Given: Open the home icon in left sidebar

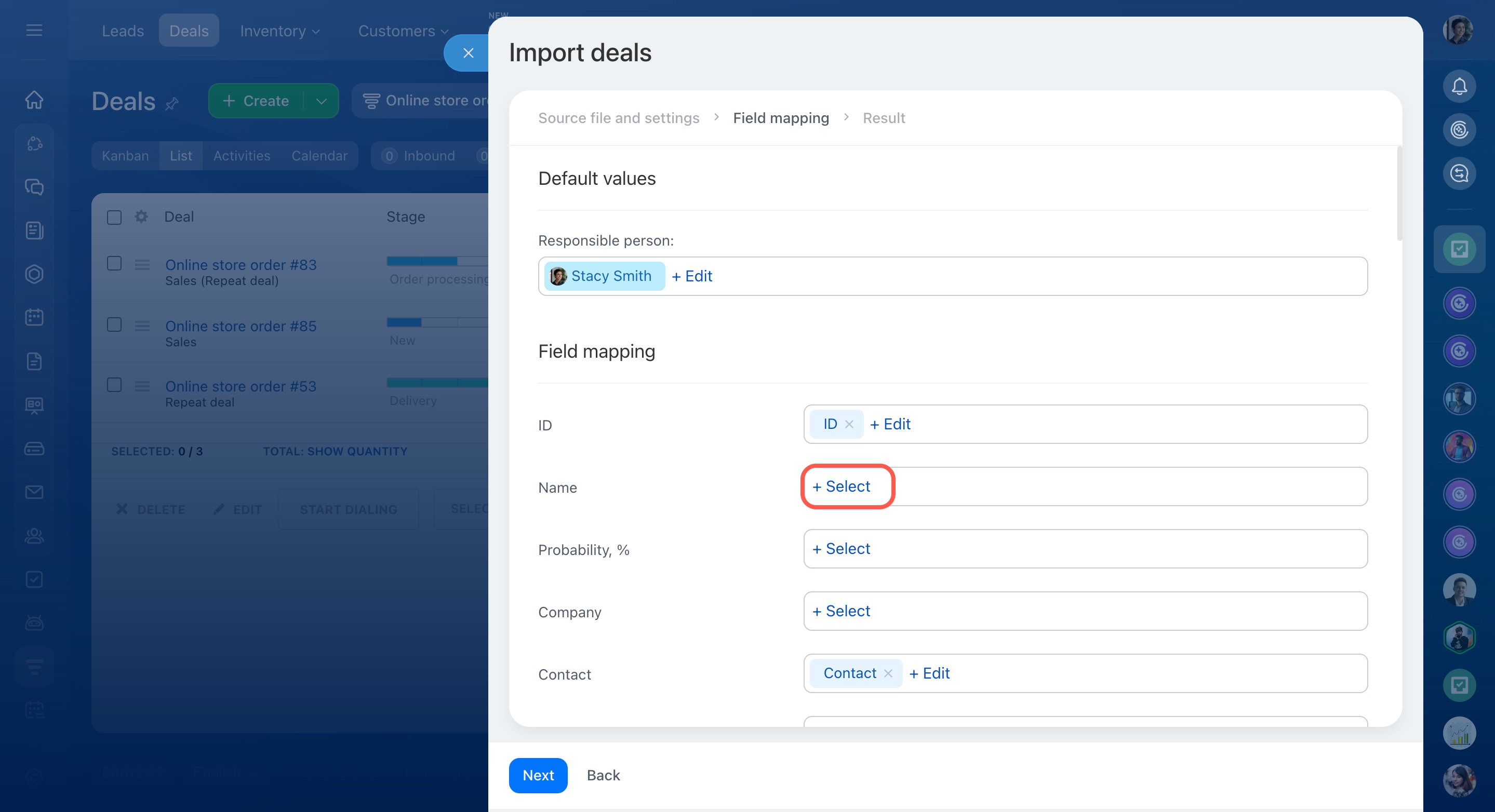Looking at the screenshot, I should pyautogui.click(x=34, y=100).
